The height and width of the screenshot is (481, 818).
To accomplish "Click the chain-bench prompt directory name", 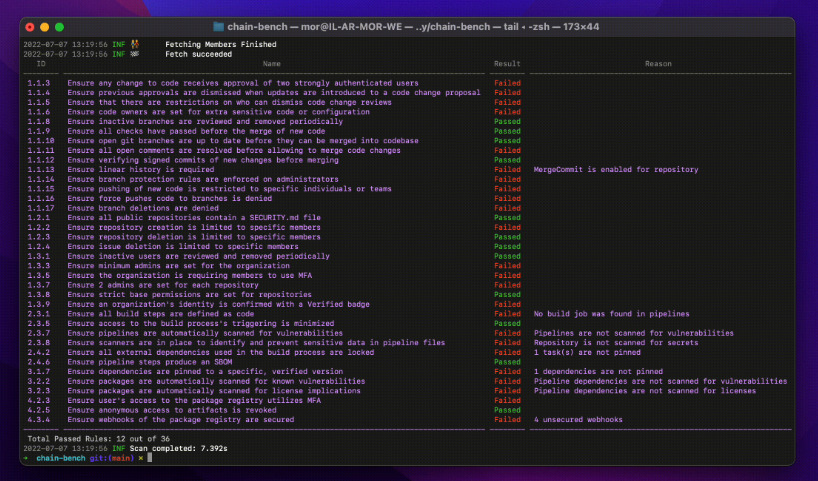I will click(x=61, y=458).
